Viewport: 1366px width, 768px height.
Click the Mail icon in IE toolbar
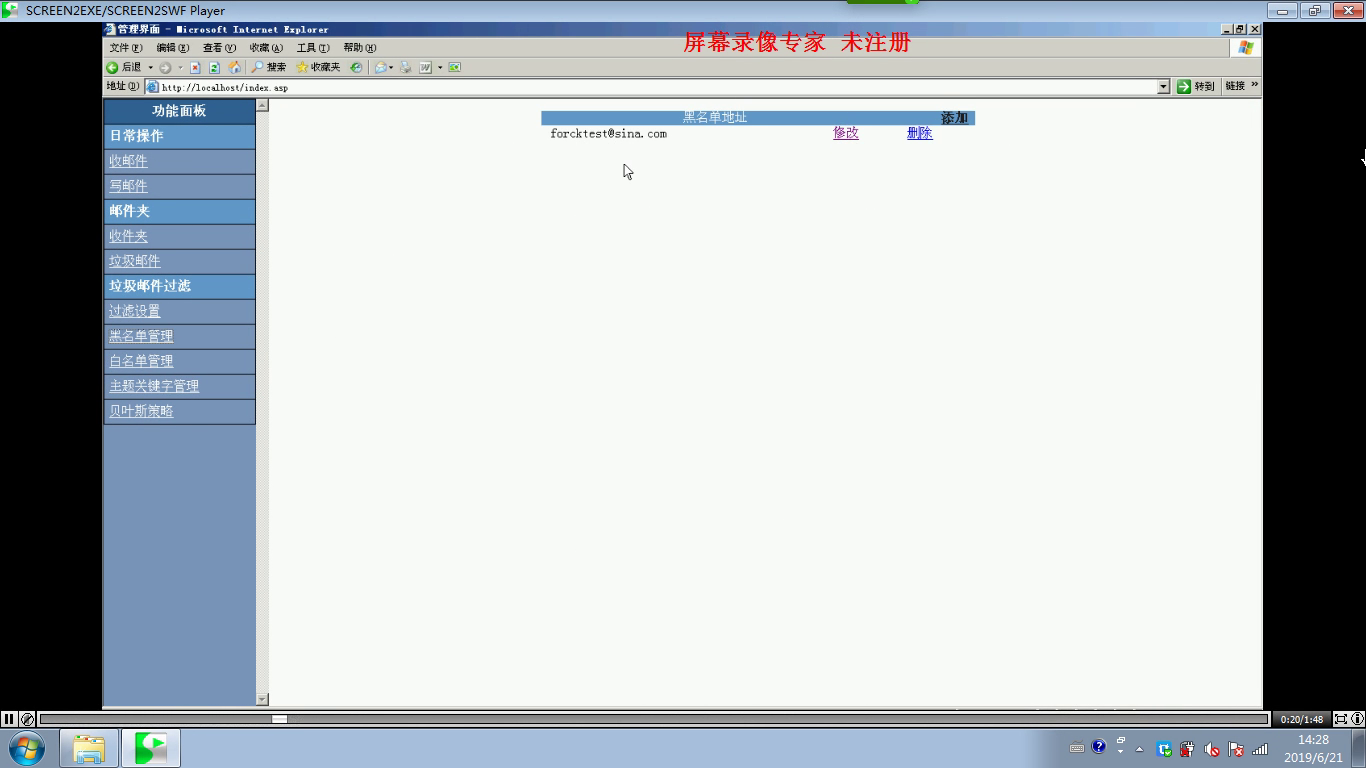[x=380, y=67]
